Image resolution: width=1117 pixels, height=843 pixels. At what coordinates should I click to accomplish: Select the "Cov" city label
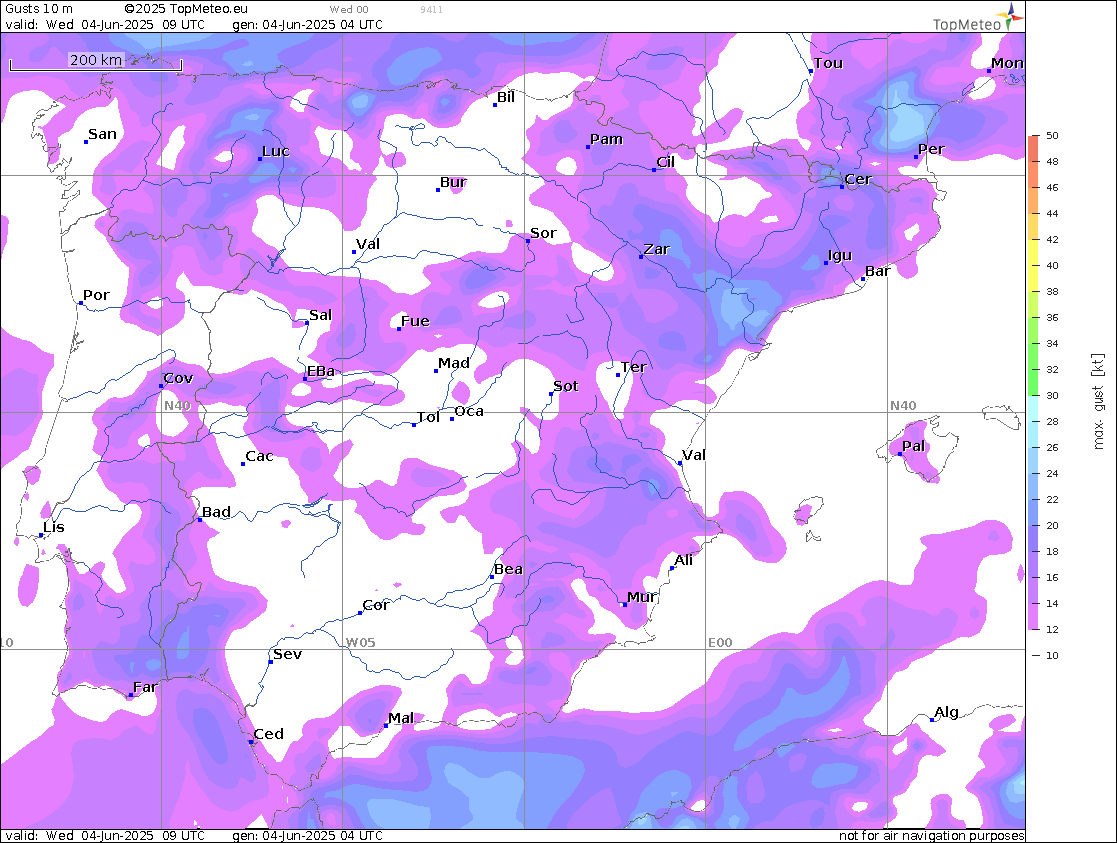pyautogui.click(x=178, y=378)
